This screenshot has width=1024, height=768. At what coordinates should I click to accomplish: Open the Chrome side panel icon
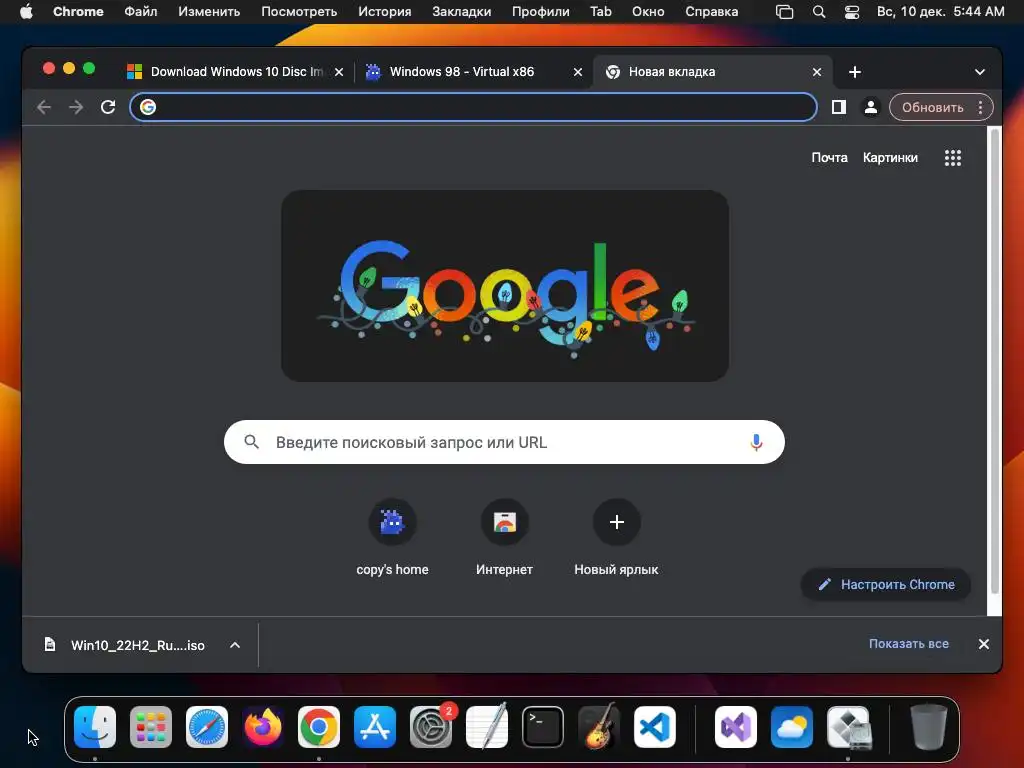click(x=839, y=107)
